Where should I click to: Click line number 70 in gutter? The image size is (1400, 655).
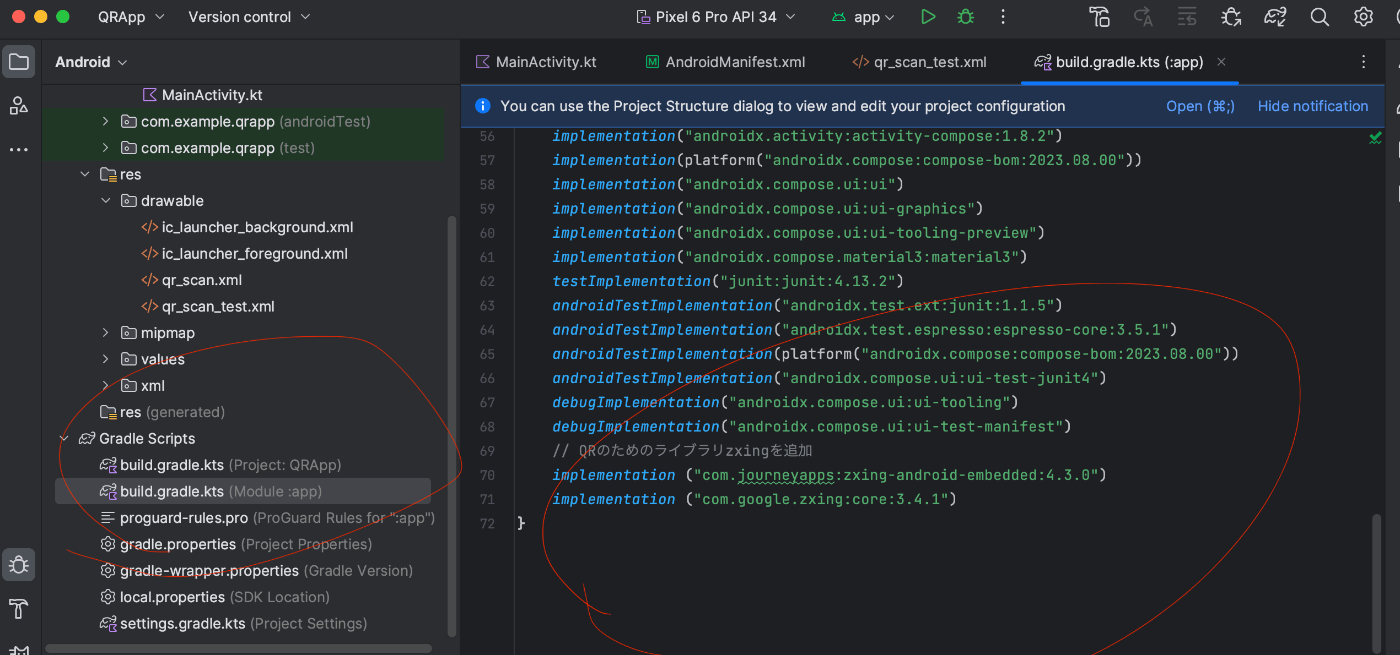[487, 475]
